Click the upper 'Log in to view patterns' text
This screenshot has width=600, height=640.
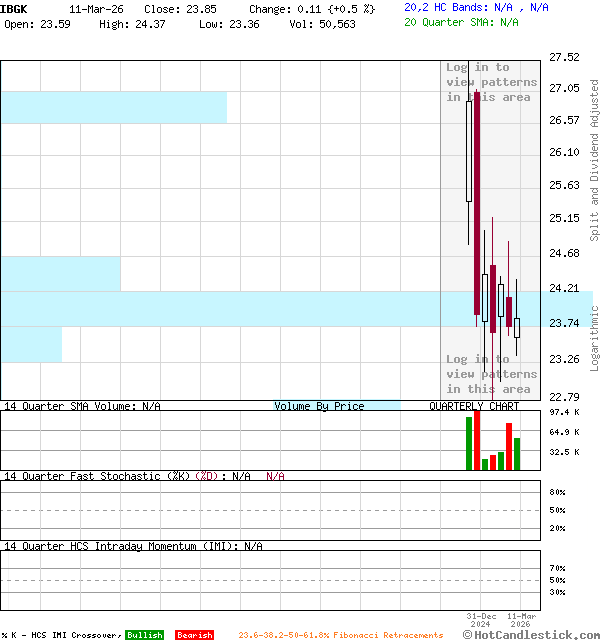point(491,82)
